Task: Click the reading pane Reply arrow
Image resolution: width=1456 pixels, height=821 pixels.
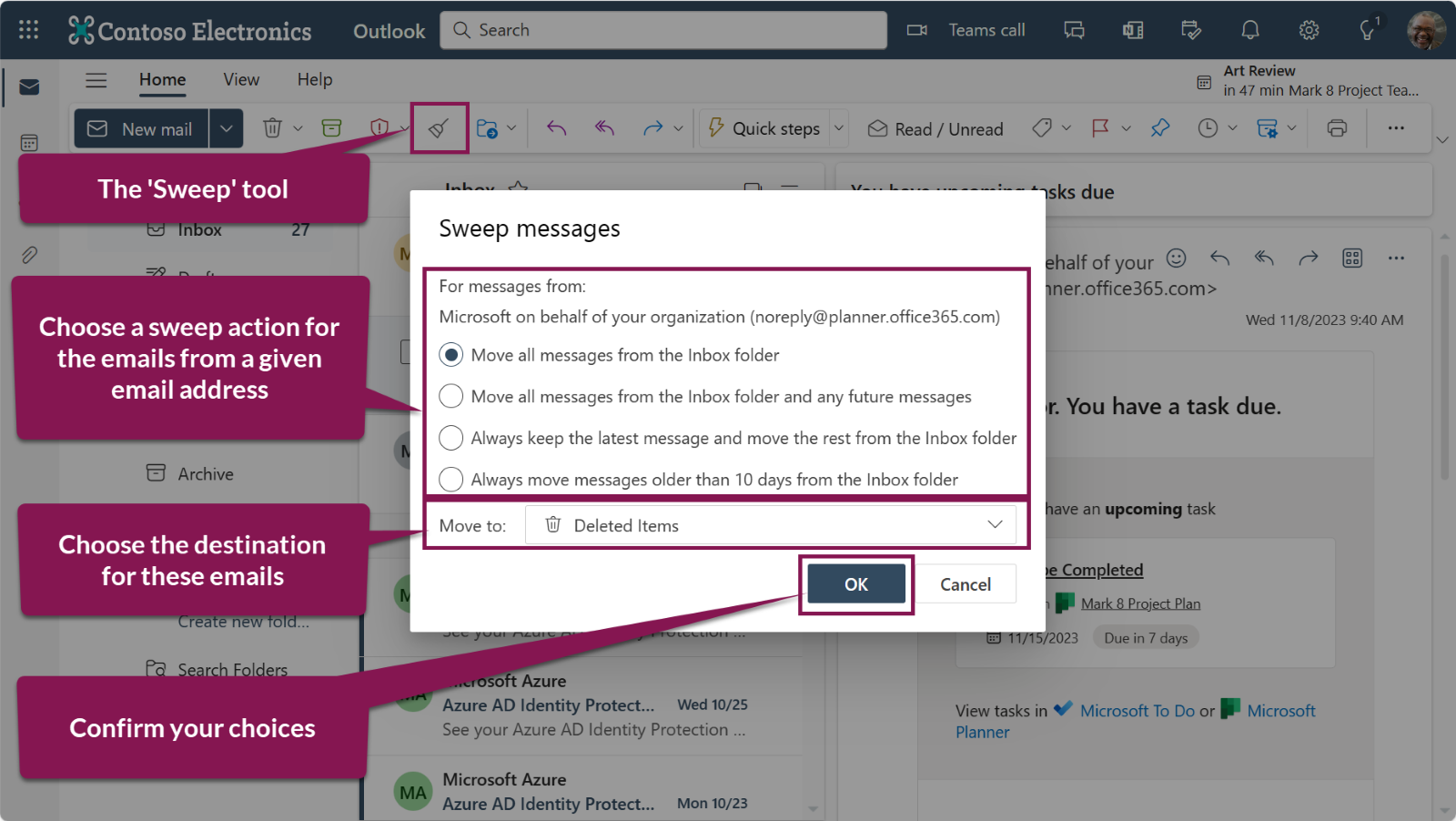Action: click(x=1220, y=258)
